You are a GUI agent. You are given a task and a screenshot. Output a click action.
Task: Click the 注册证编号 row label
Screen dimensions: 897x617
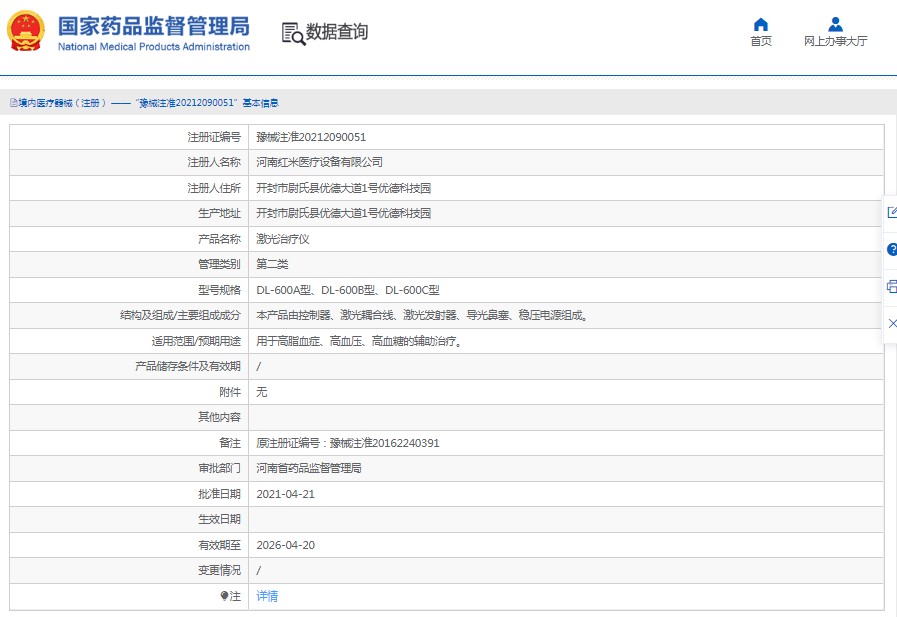click(214, 137)
